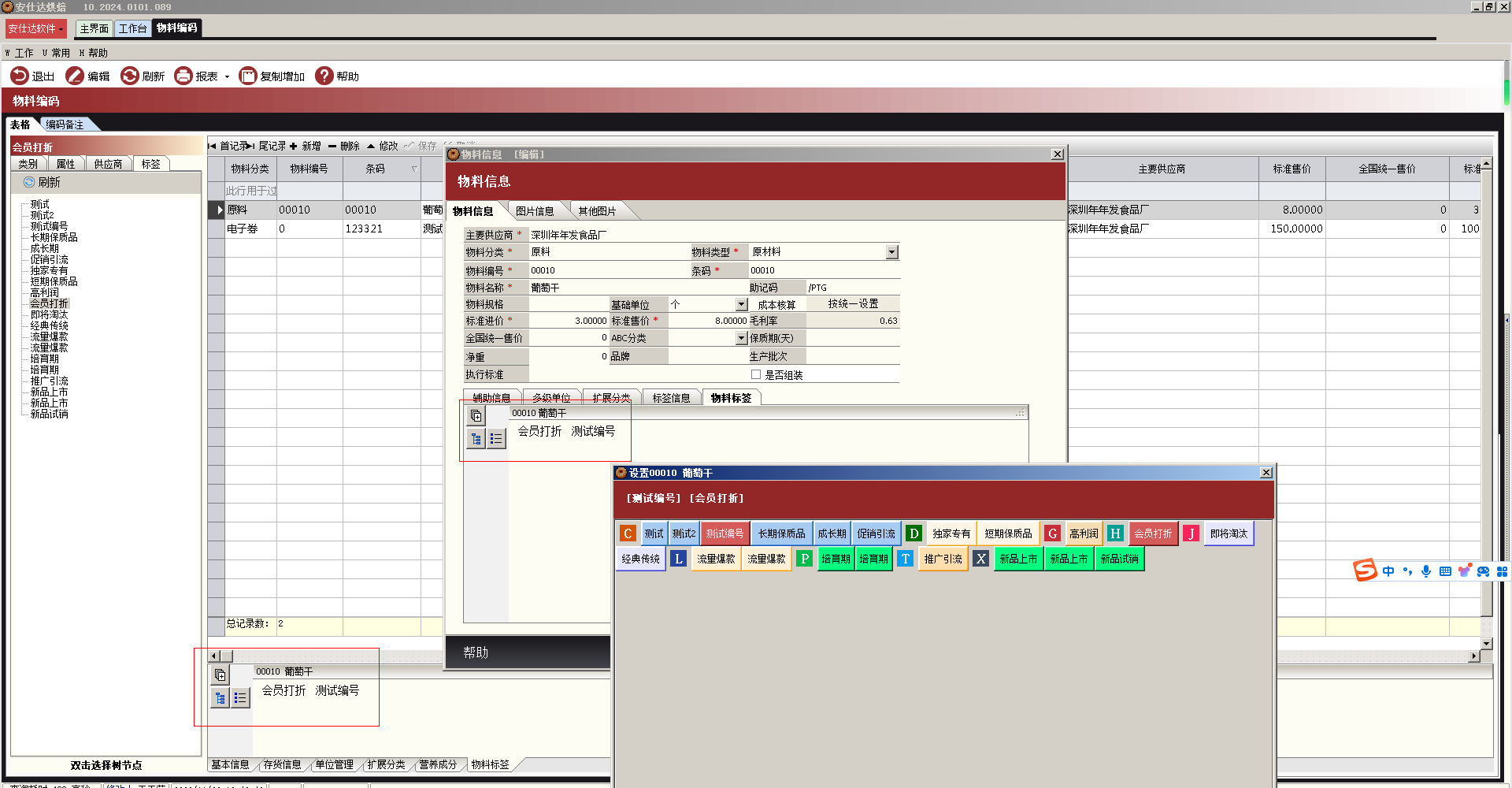Click the 编辑 pencil icon in the toolbar
Screen dimensions: 1512x788
(75, 76)
